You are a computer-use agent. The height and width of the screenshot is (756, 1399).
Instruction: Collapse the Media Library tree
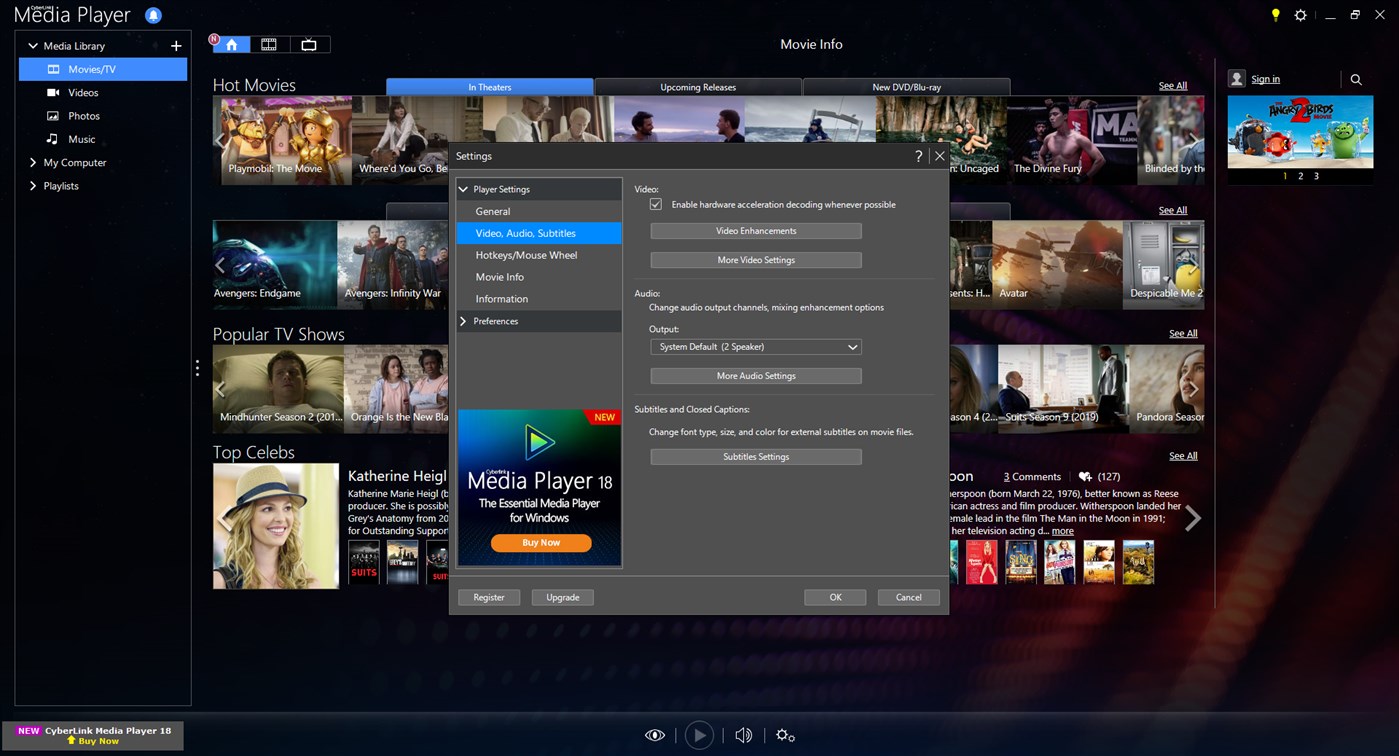click(32, 45)
